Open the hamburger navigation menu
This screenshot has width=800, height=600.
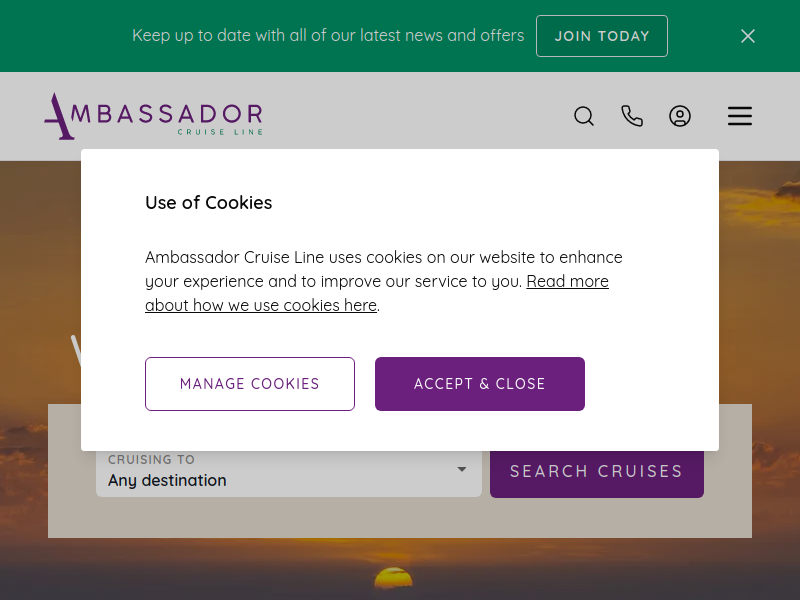point(739,116)
